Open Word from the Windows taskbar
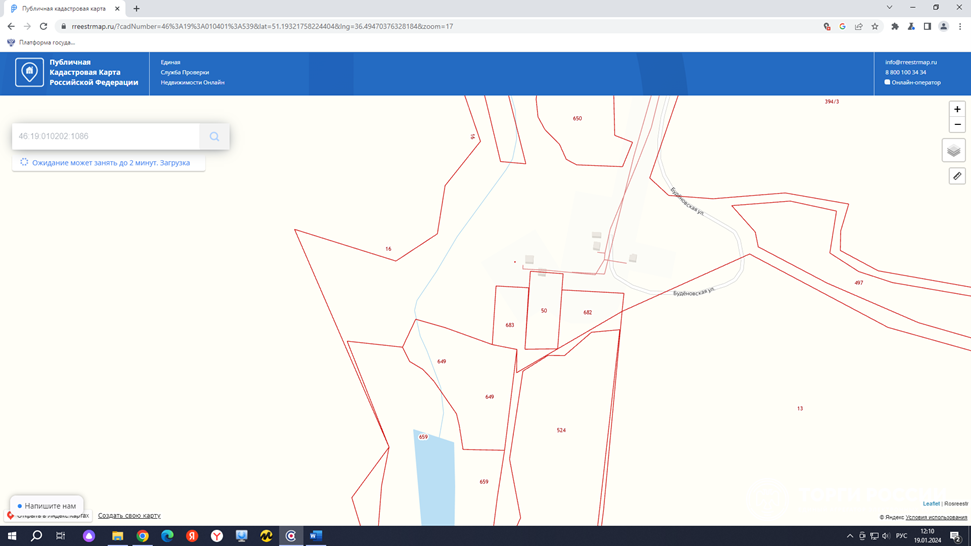The height and width of the screenshot is (546, 971). point(316,536)
